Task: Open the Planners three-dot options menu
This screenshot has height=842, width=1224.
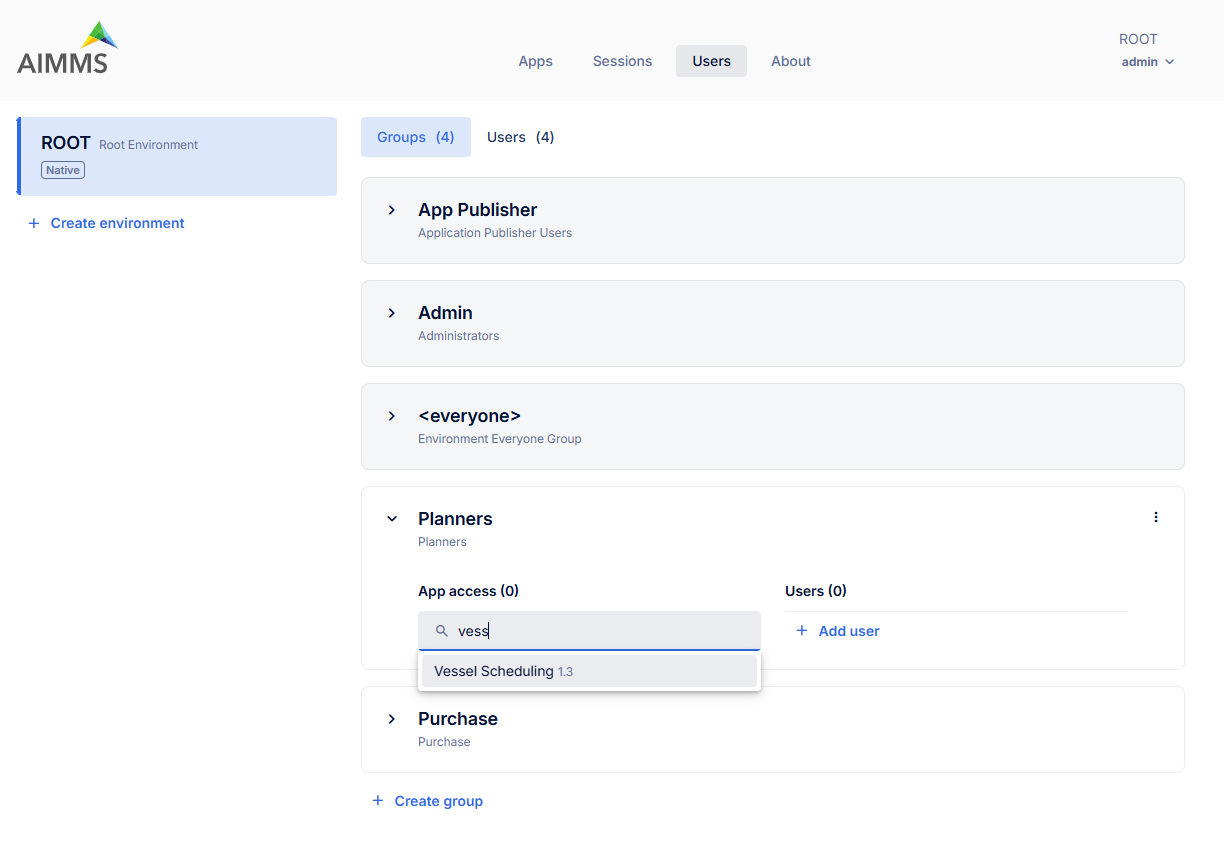Action: 1156,517
